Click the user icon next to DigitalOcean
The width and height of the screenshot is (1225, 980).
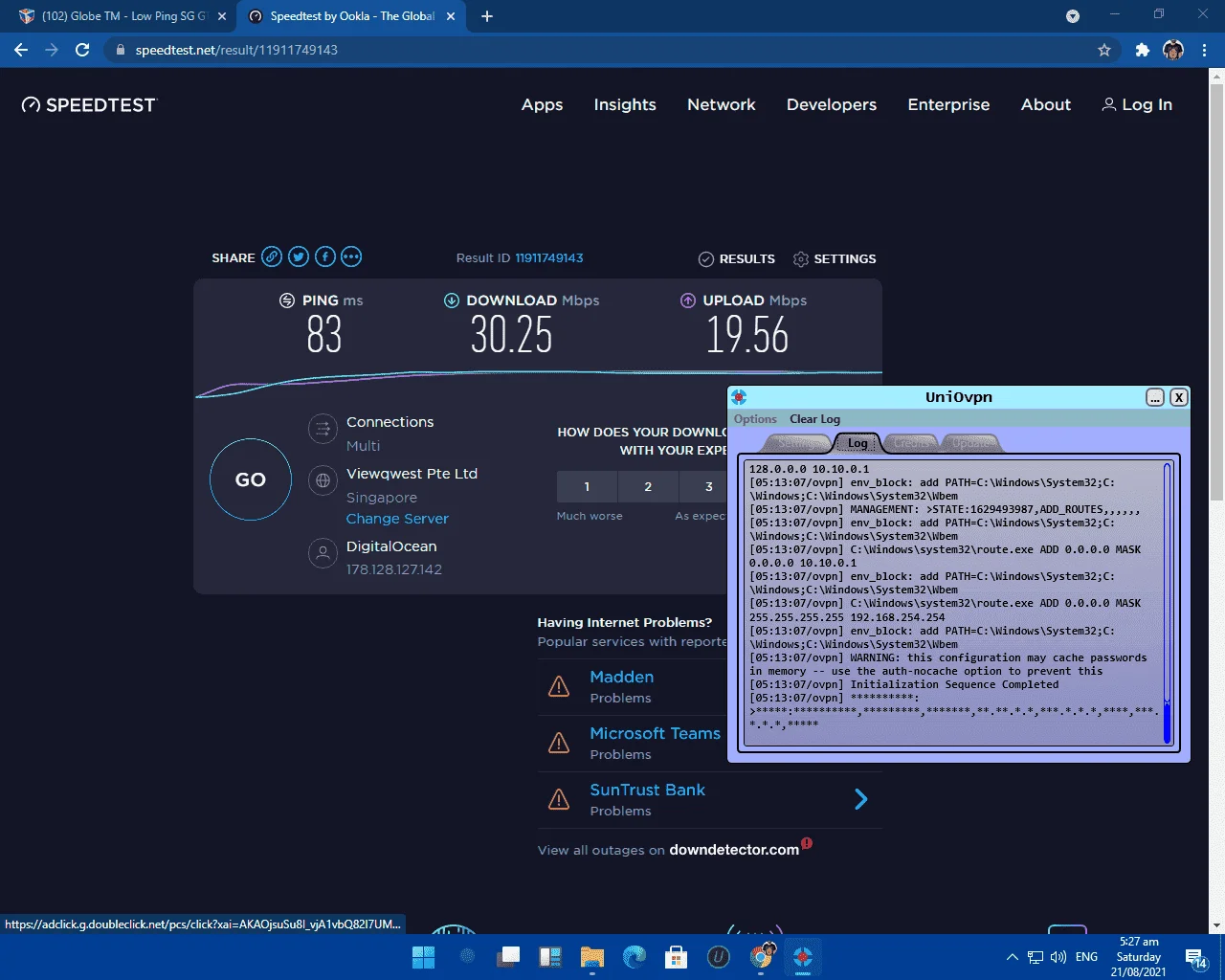tap(323, 553)
